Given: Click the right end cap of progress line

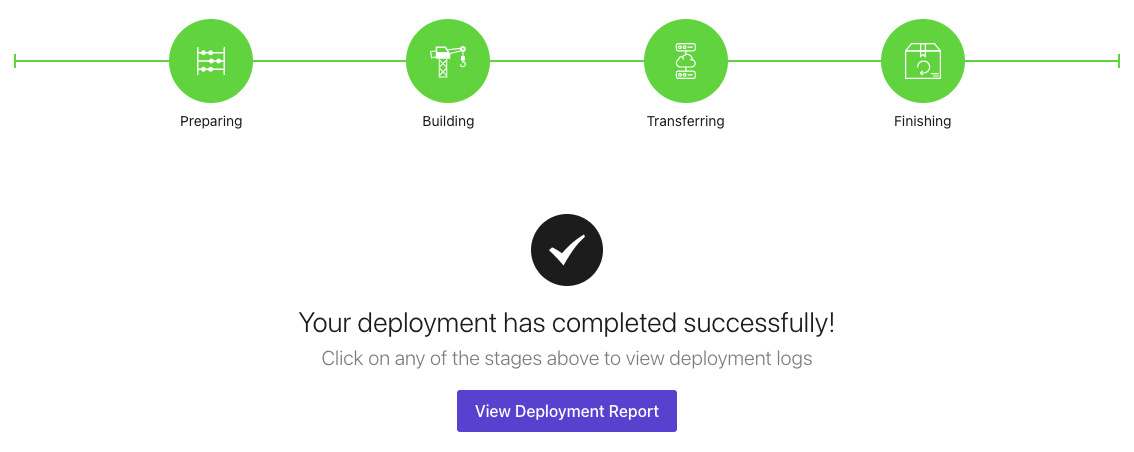Looking at the screenshot, I should tap(1118, 61).
